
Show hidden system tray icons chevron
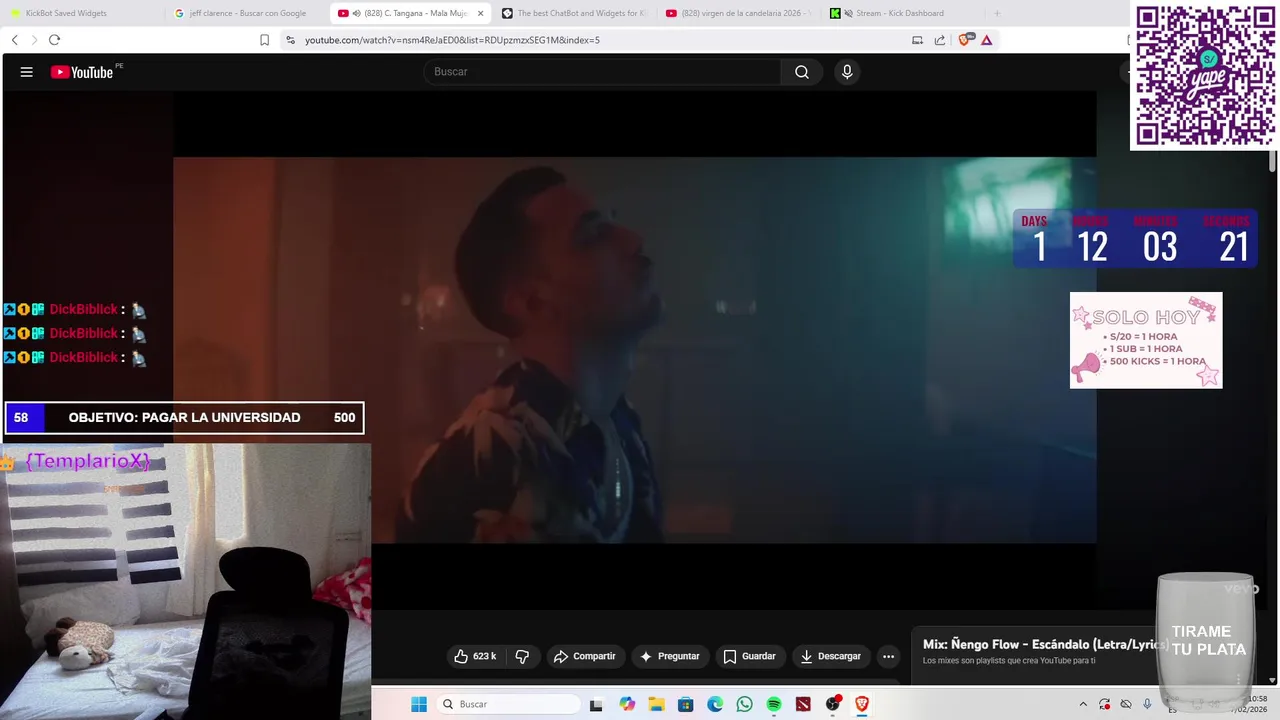(x=1083, y=704)
